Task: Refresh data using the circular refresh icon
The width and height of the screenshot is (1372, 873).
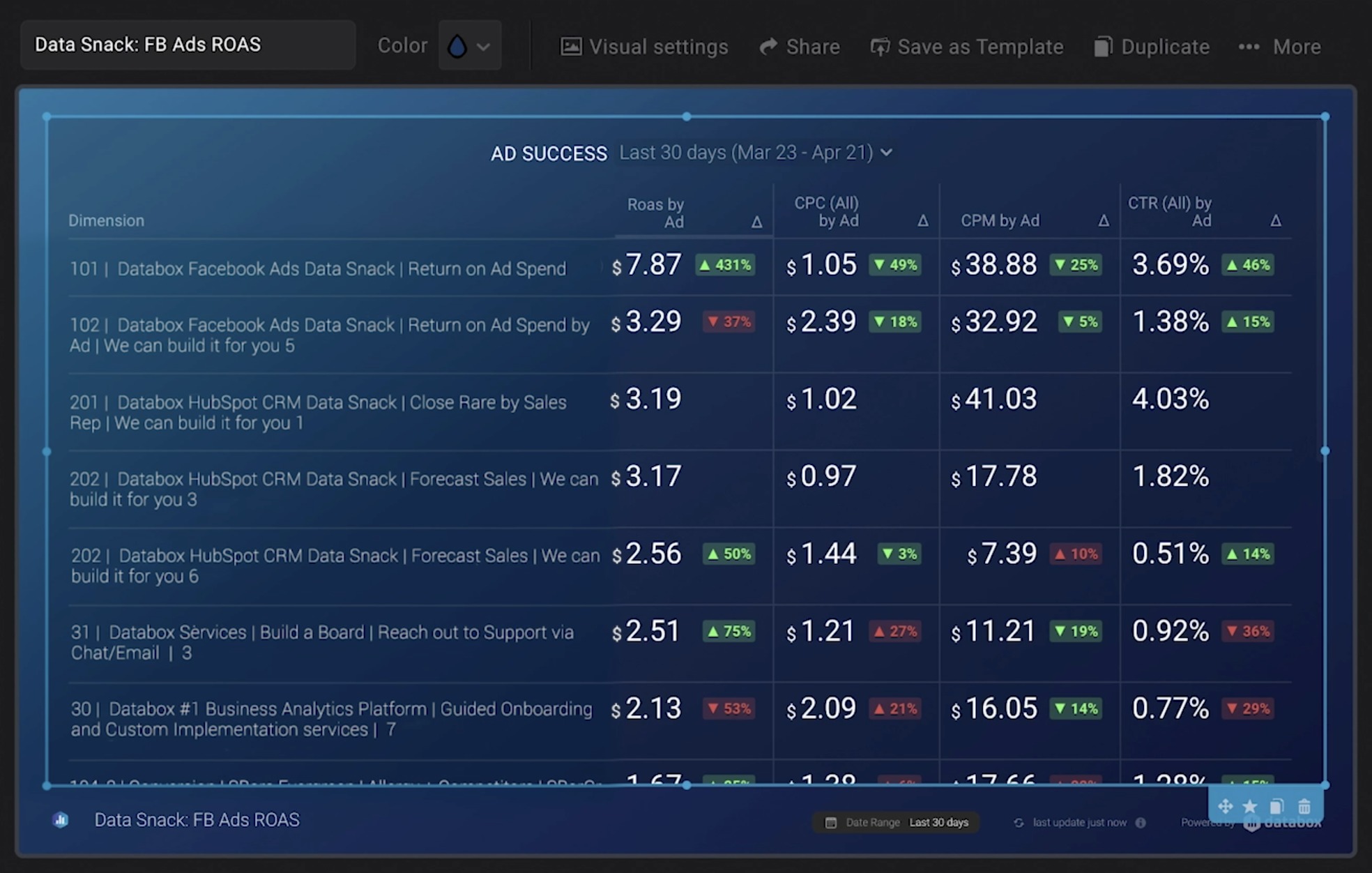Action: [1019, 823]
